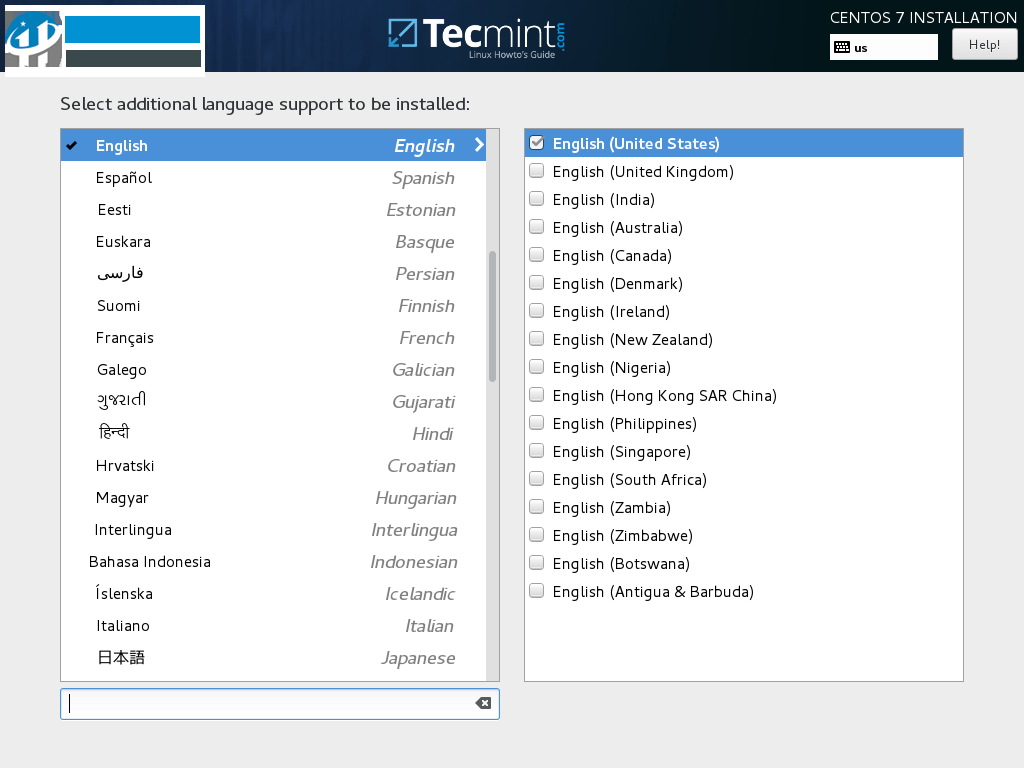
Task: Check English (India) language support
Action: (536, 198)
